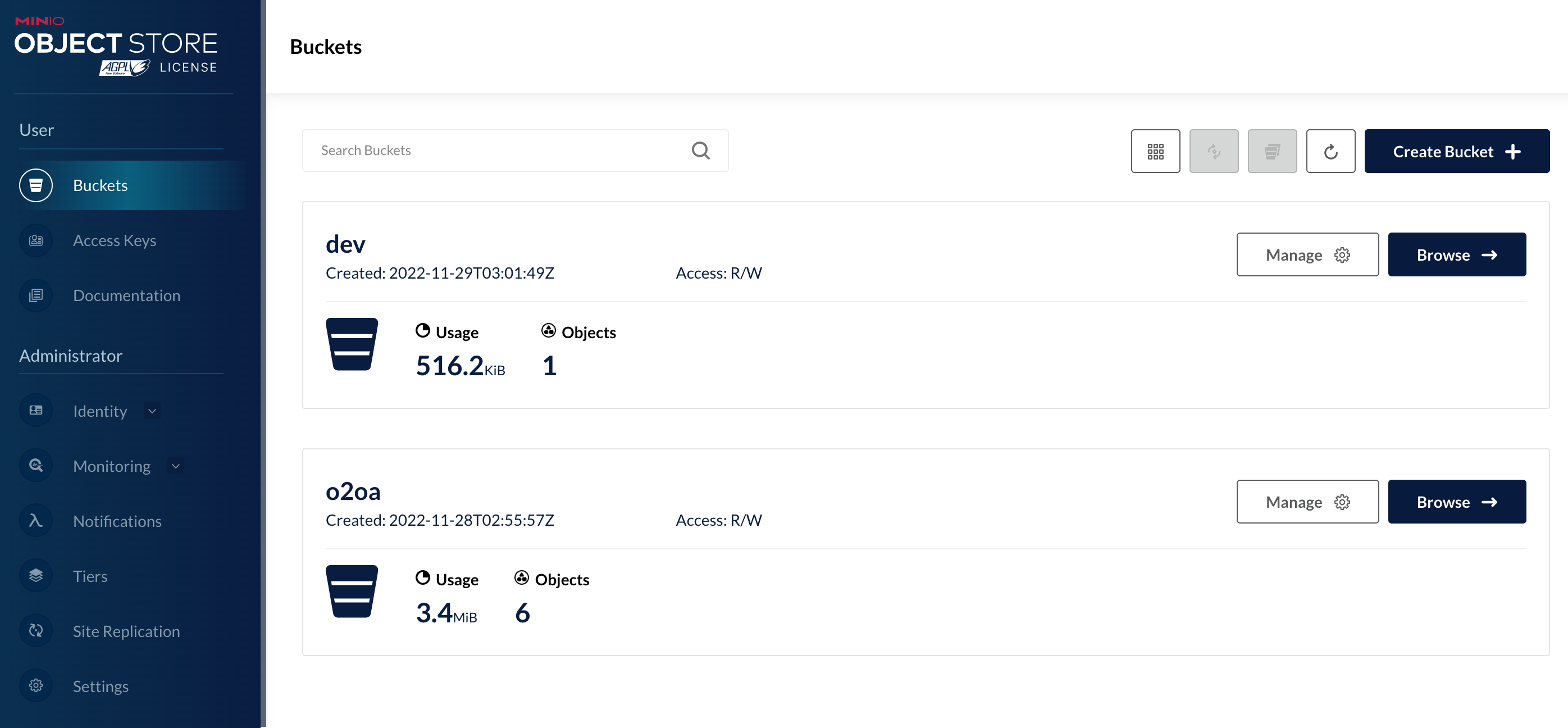The height and width of the screenshot is (728, 1568).
Task: Click the Access Keys sidebar icon
Action: [x=36, y=240]
